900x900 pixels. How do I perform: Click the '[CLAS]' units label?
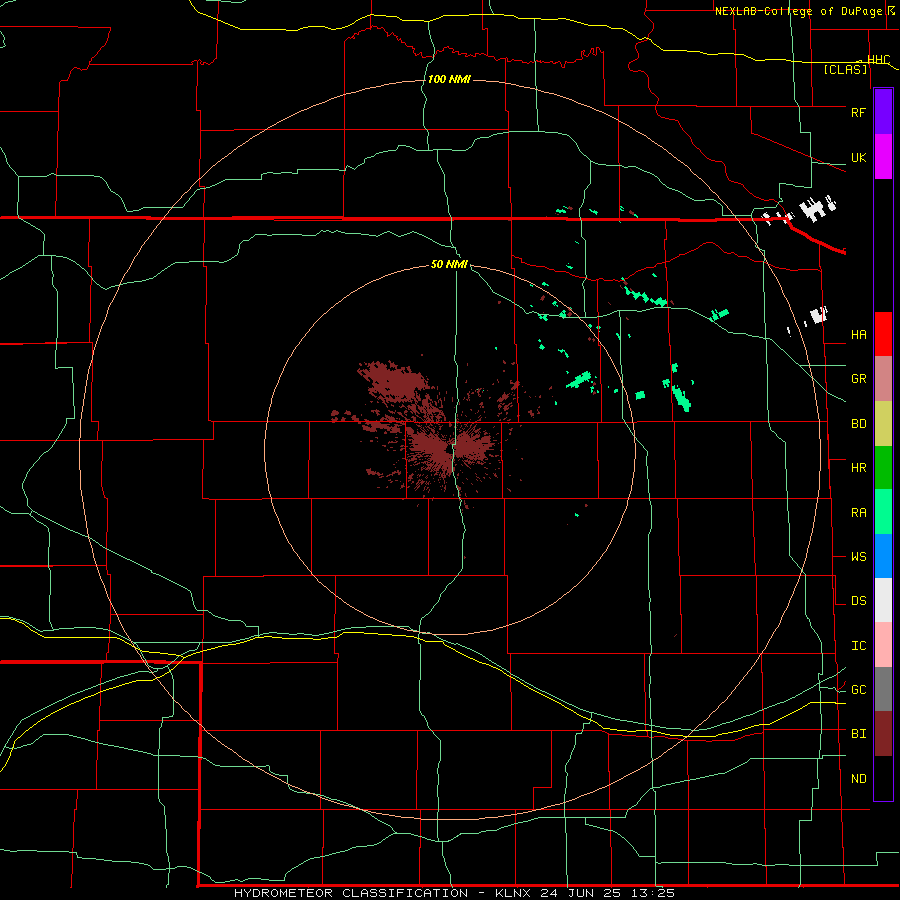(x=845, y=69)
